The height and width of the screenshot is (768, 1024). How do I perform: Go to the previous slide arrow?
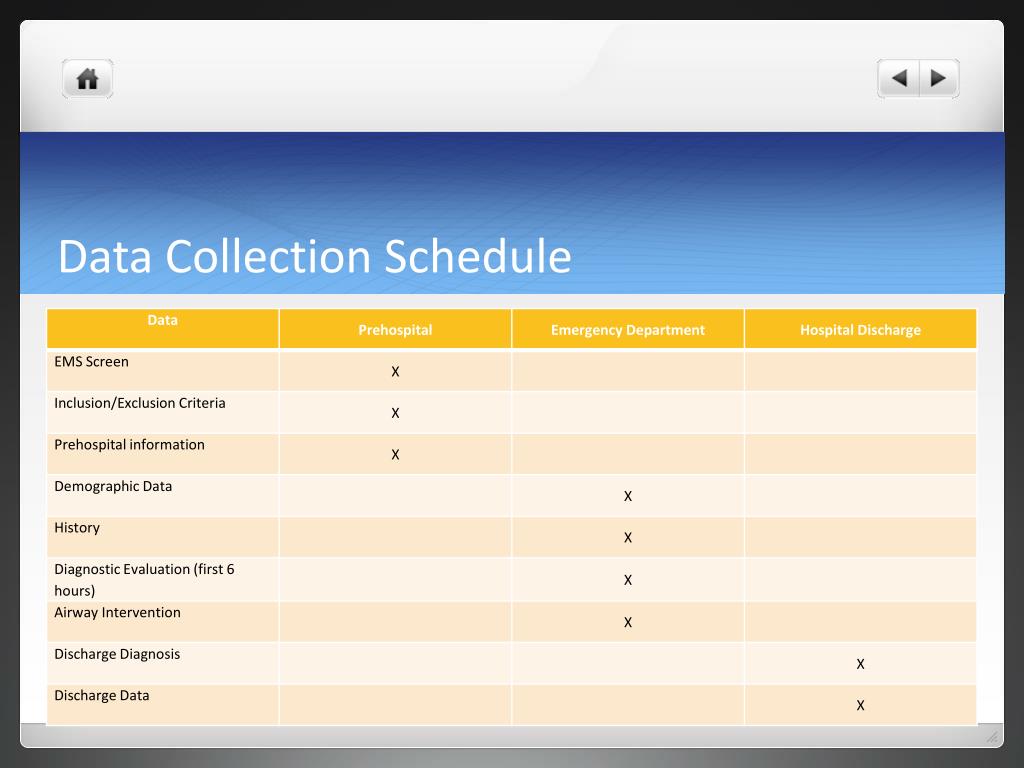click(899, 78)
